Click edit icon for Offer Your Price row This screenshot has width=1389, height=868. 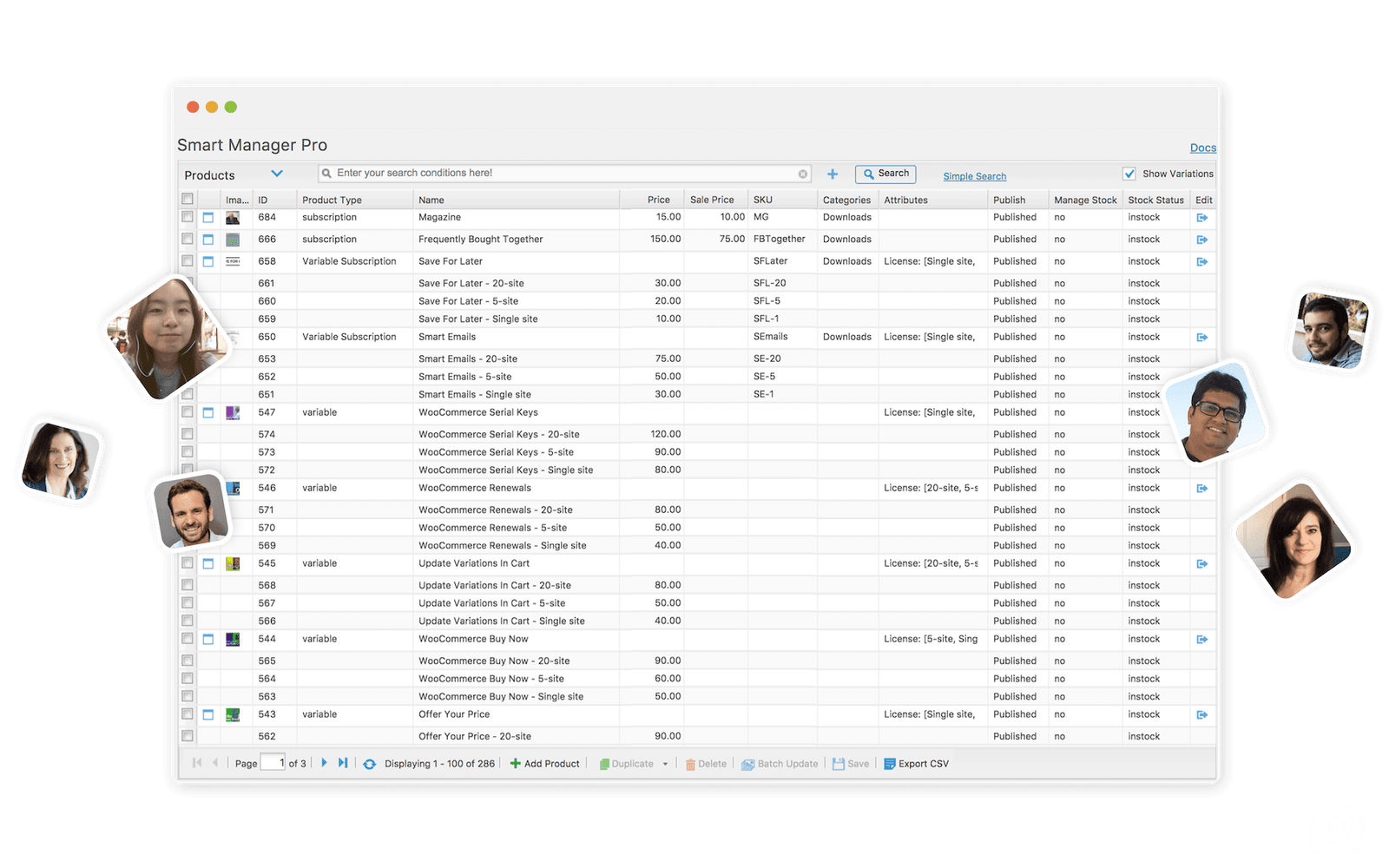[1201, 715]
